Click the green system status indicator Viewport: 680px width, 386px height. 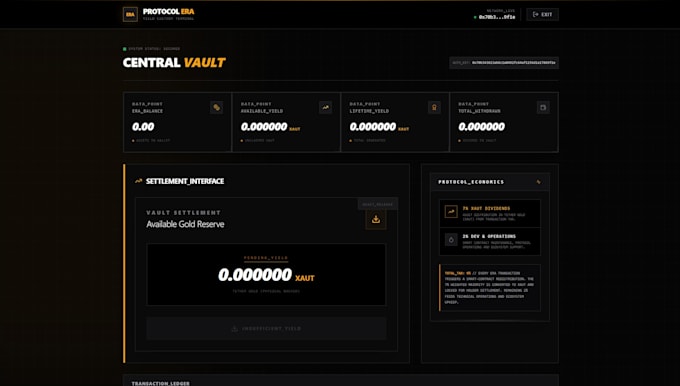(x=125, y=49)
